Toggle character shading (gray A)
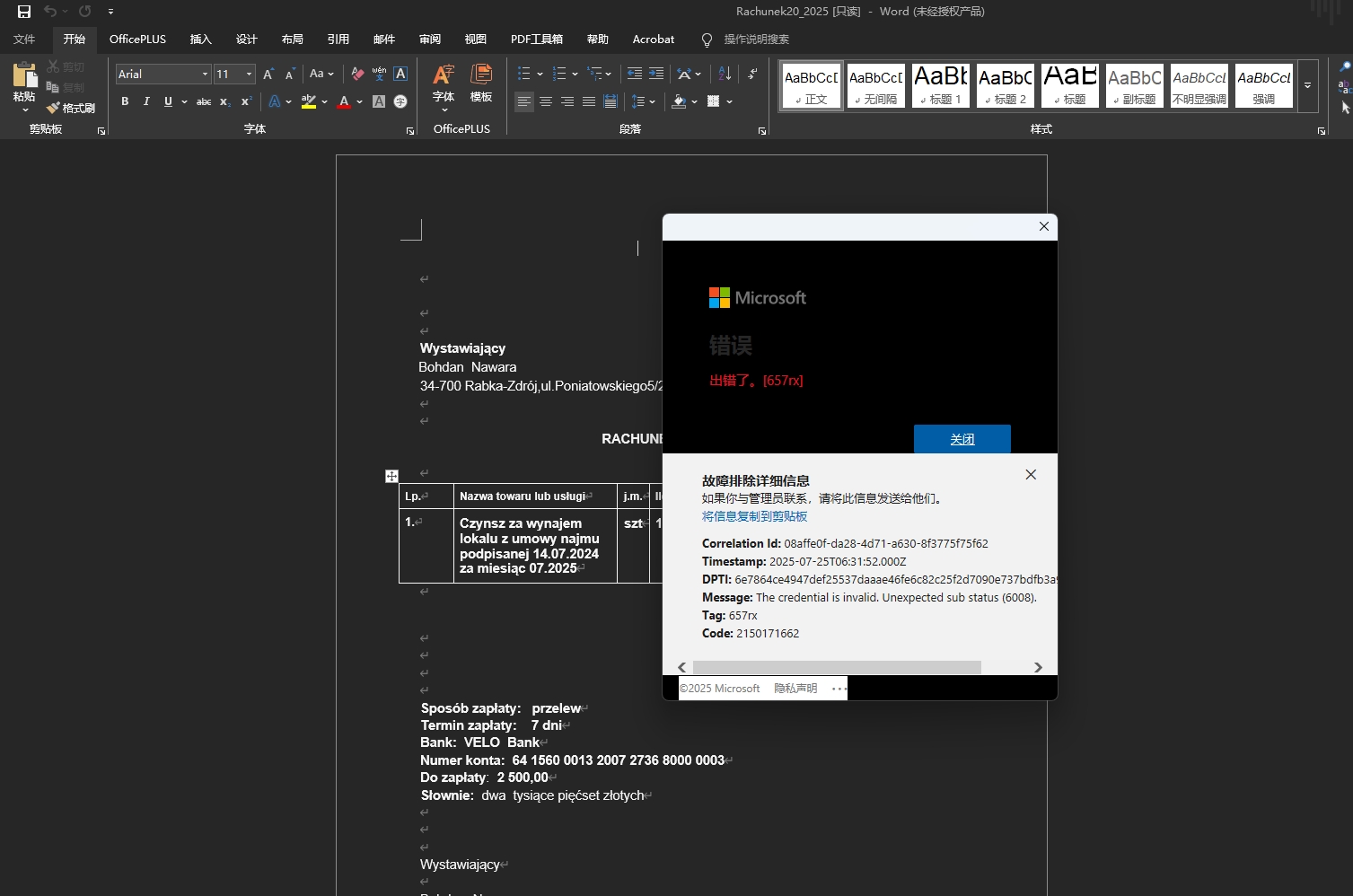 [x=379, y=101]
